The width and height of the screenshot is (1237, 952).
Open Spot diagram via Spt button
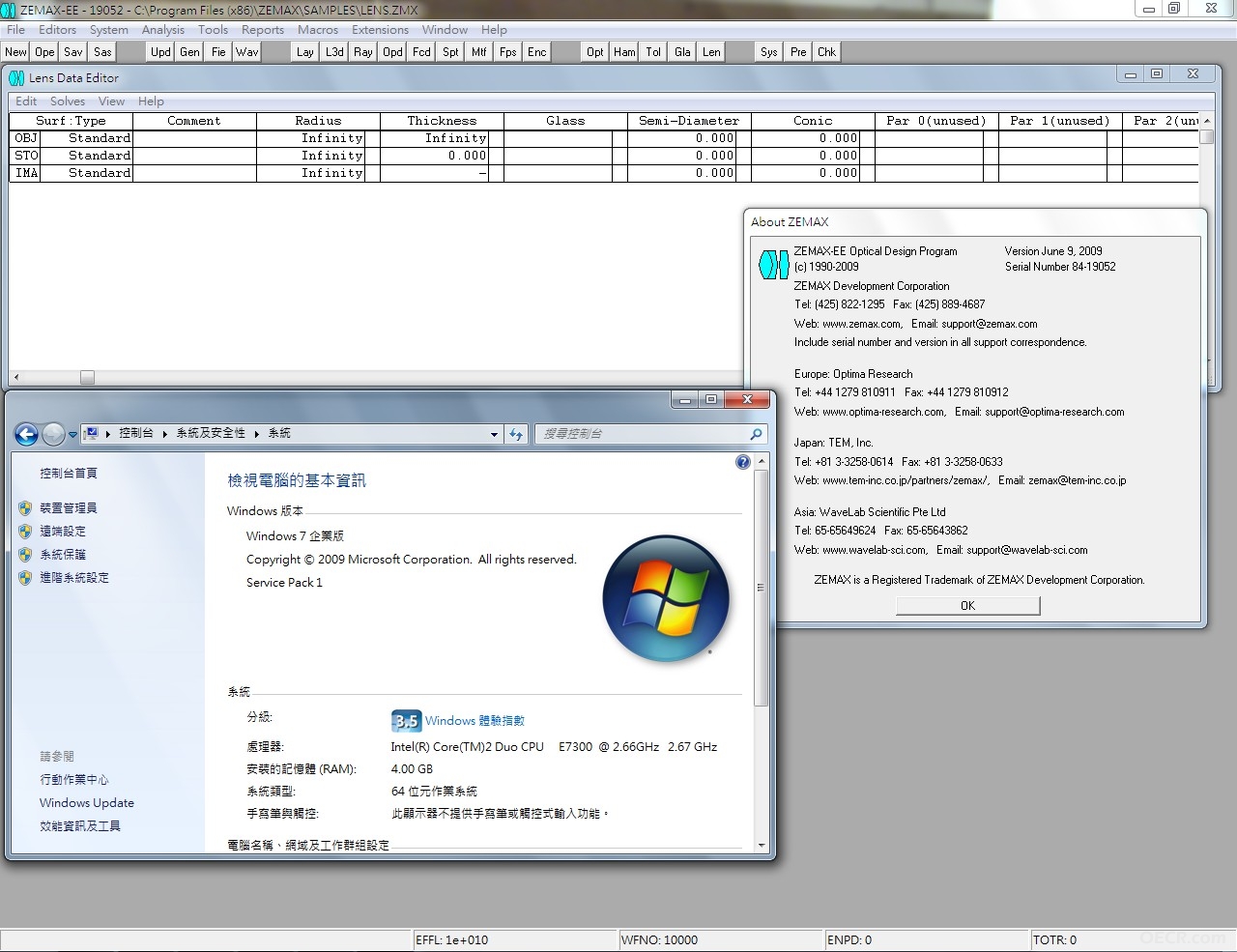coord(450,52)
